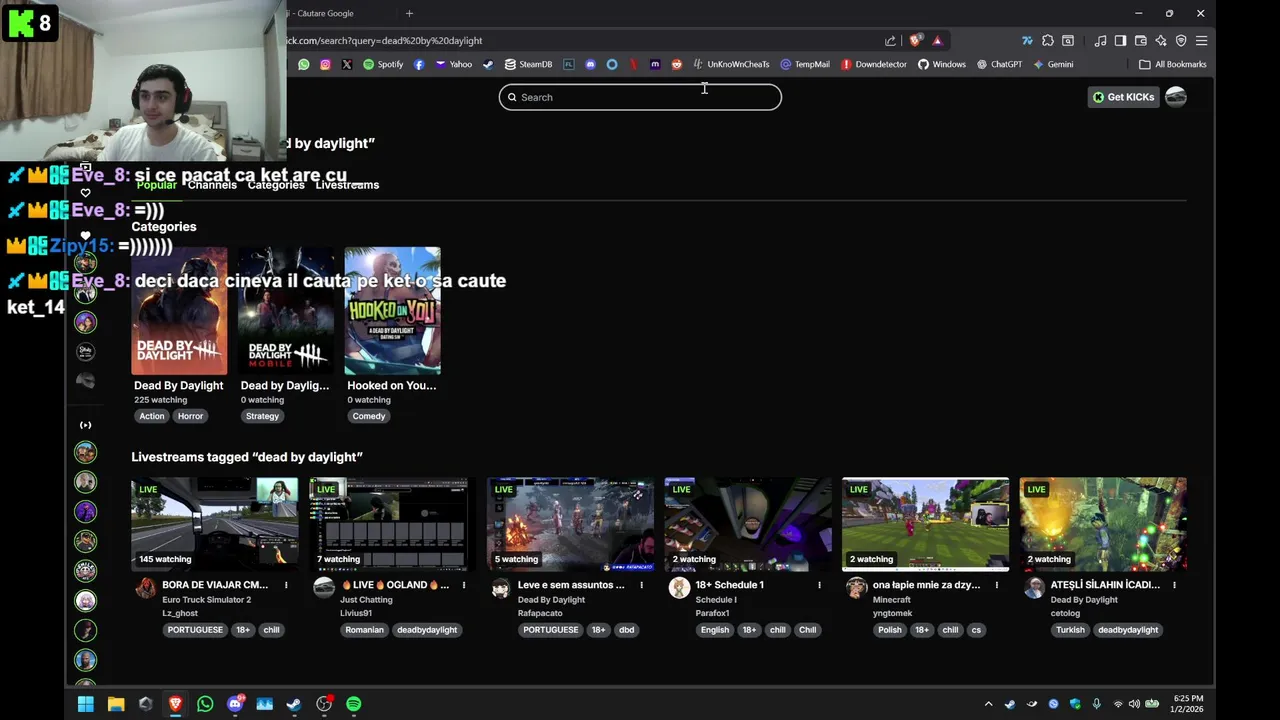The width and height of the screenshot is (1280, 720).
Task: Open the Discord bookmark icon
Action: [590, 64]
